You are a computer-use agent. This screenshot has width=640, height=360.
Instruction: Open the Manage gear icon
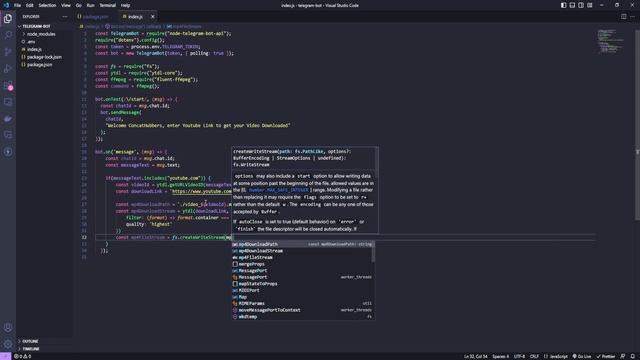[8, 344]
